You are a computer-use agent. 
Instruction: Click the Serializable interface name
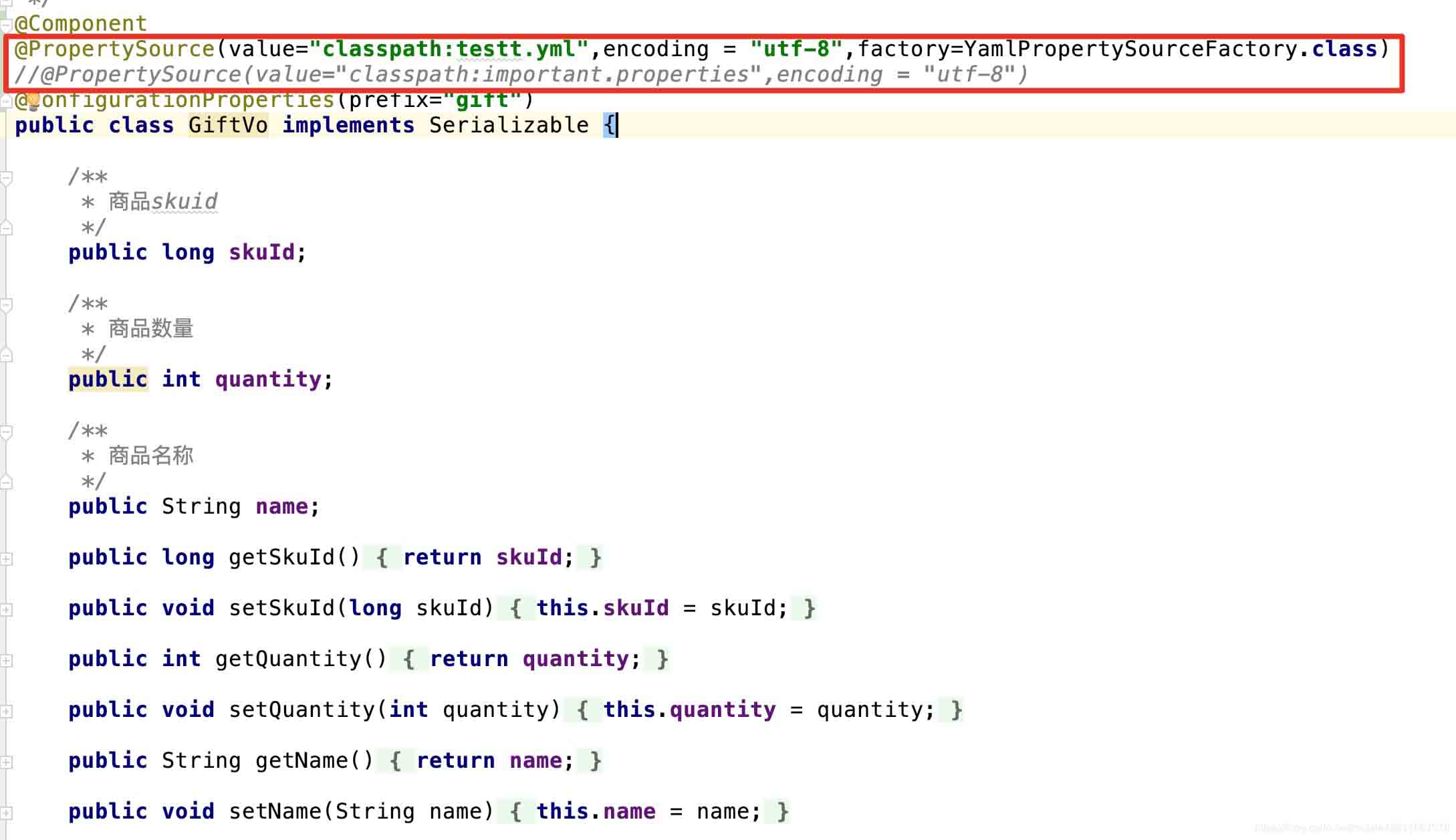[509, 125]
